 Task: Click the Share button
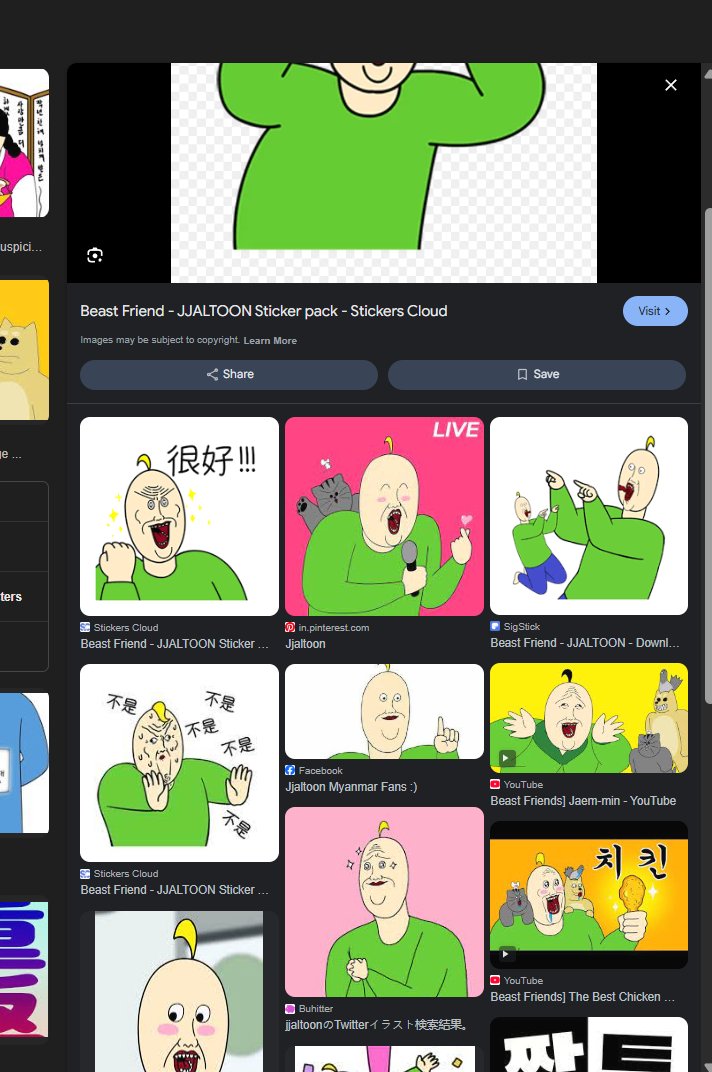point(229,375)
